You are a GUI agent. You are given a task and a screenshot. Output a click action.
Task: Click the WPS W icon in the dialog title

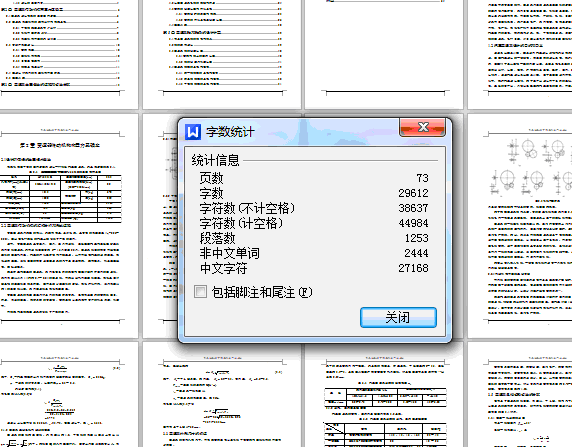tap(193, 131)
